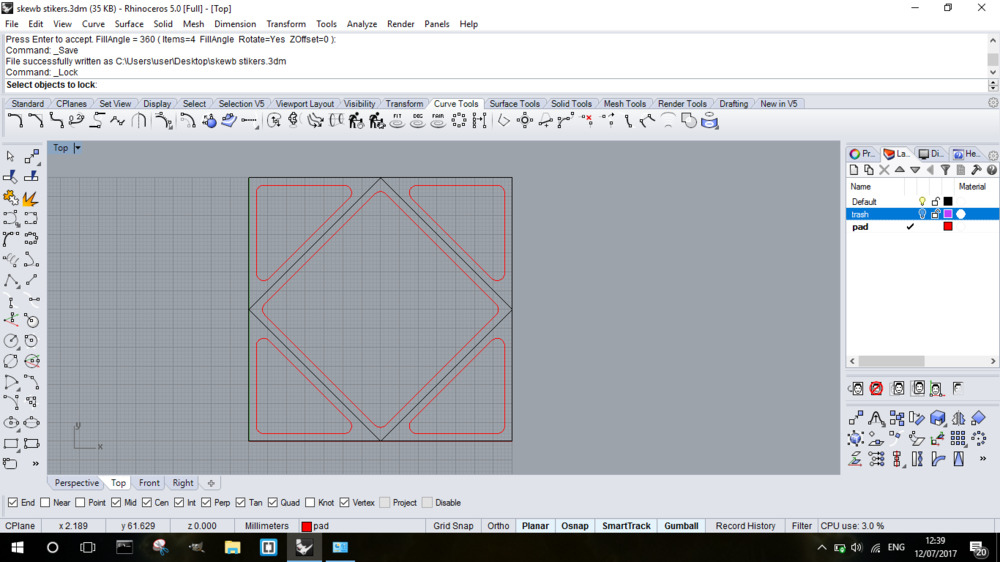Switch to the Front viewport tab
Screen dimensions: 1000x562
coord(149,483)
